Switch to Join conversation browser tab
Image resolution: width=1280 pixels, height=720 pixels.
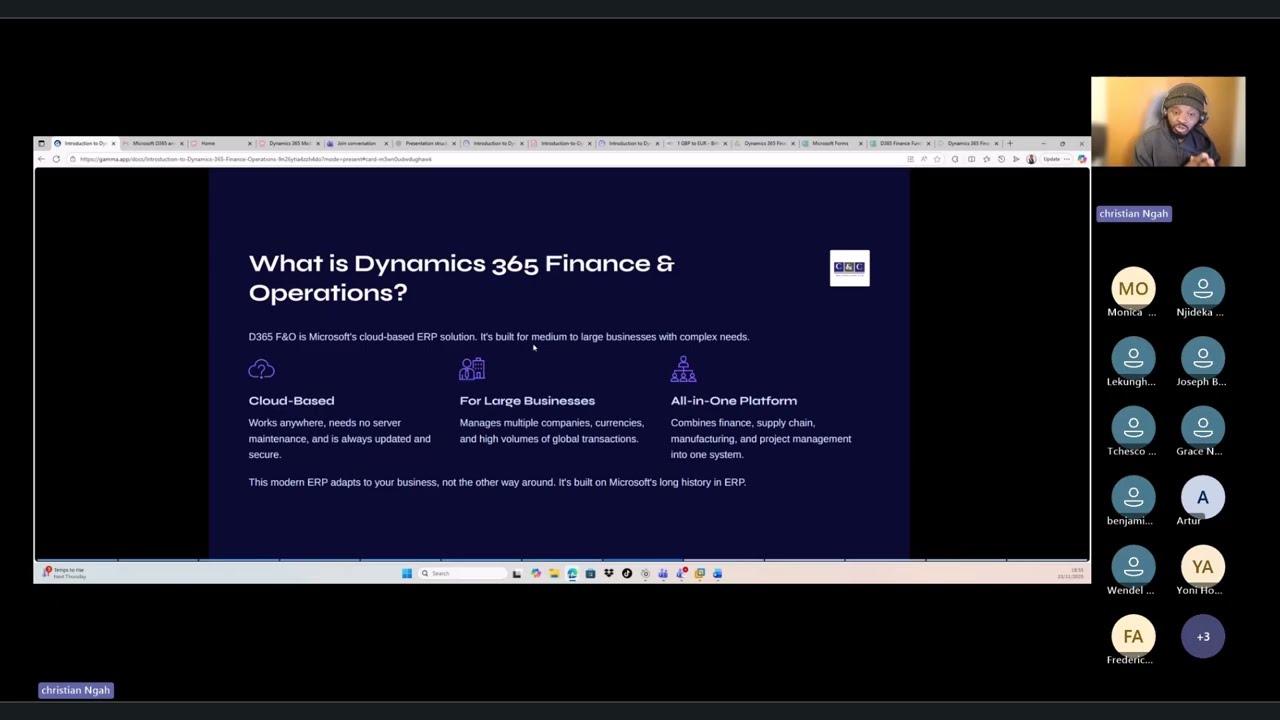[x=356, y=143]
